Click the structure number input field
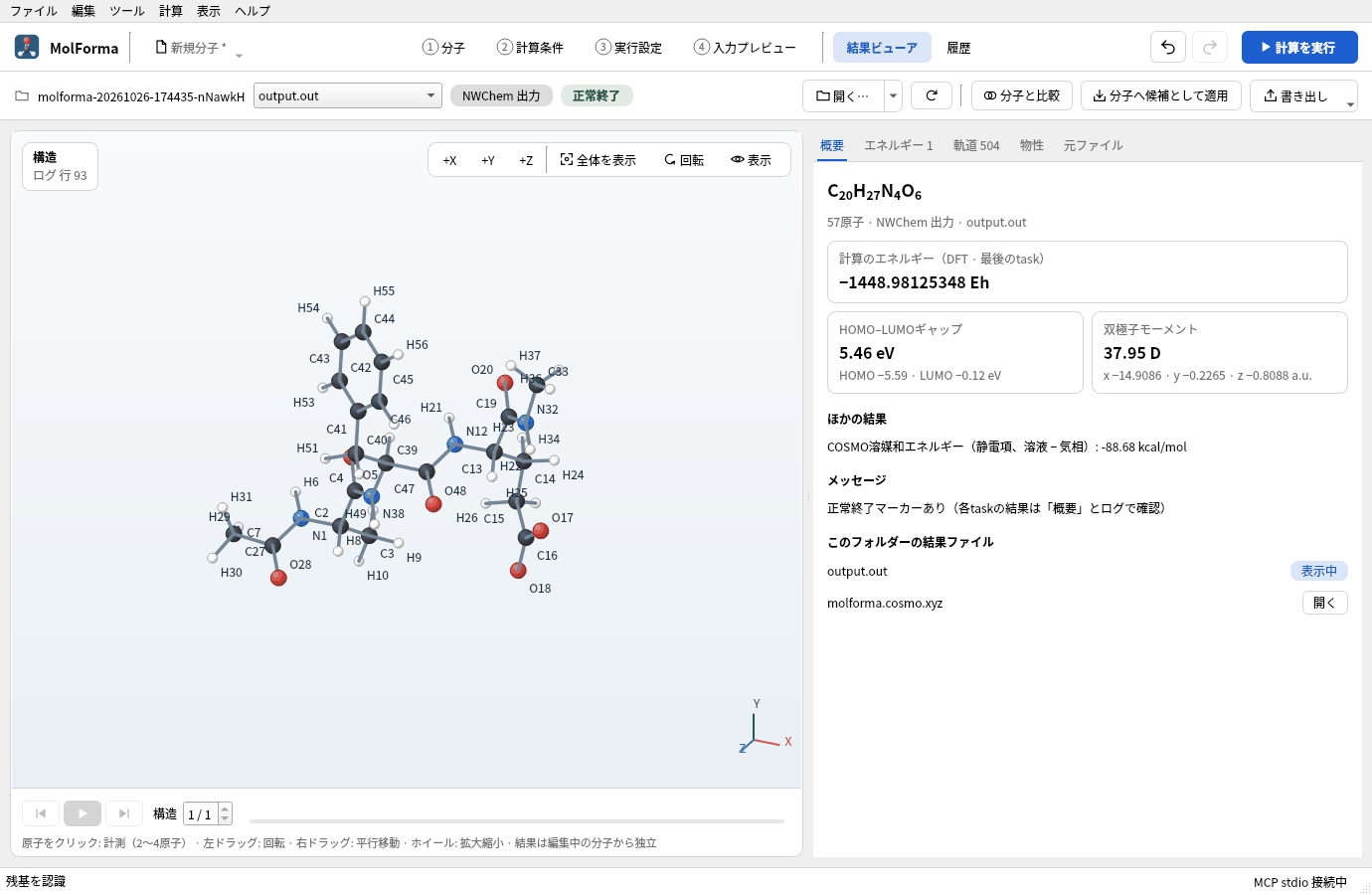Screen dimensions: 1372x895 (201, 813)
